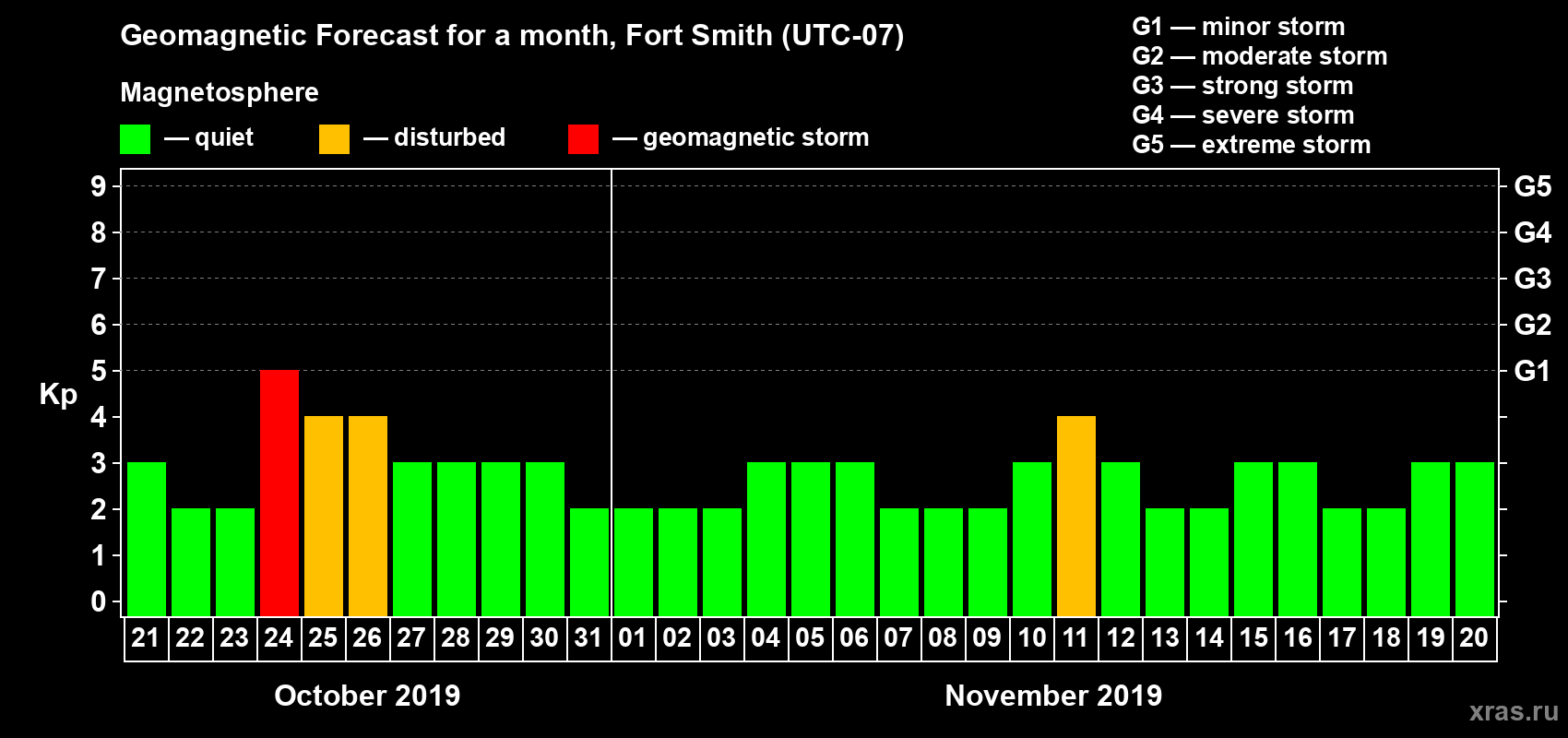
Task: Click the 'geomagnetic storm' legend label
Action: click(756, 138)
